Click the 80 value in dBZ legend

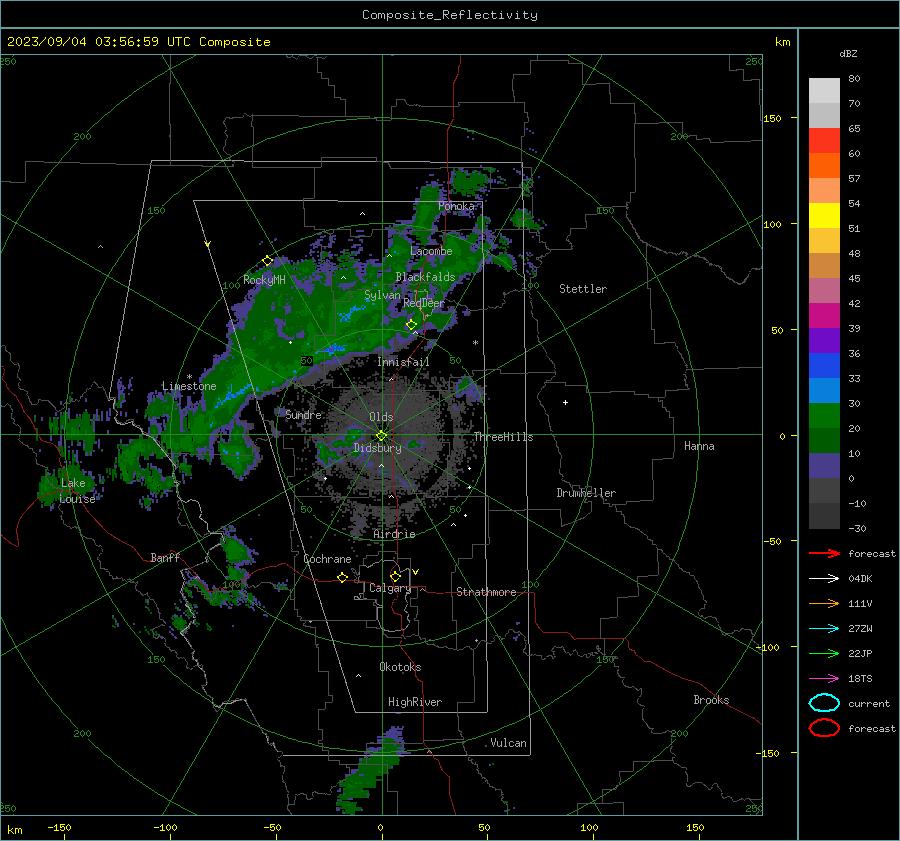[x=854, y=78]
